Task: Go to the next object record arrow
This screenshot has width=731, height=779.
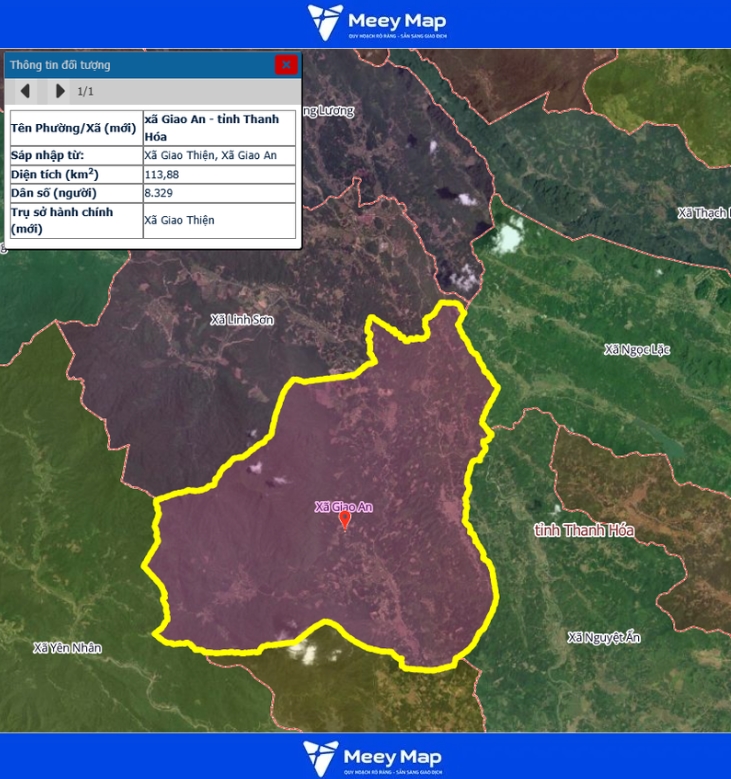Action: pyautogui.click(x=60, y=91)
